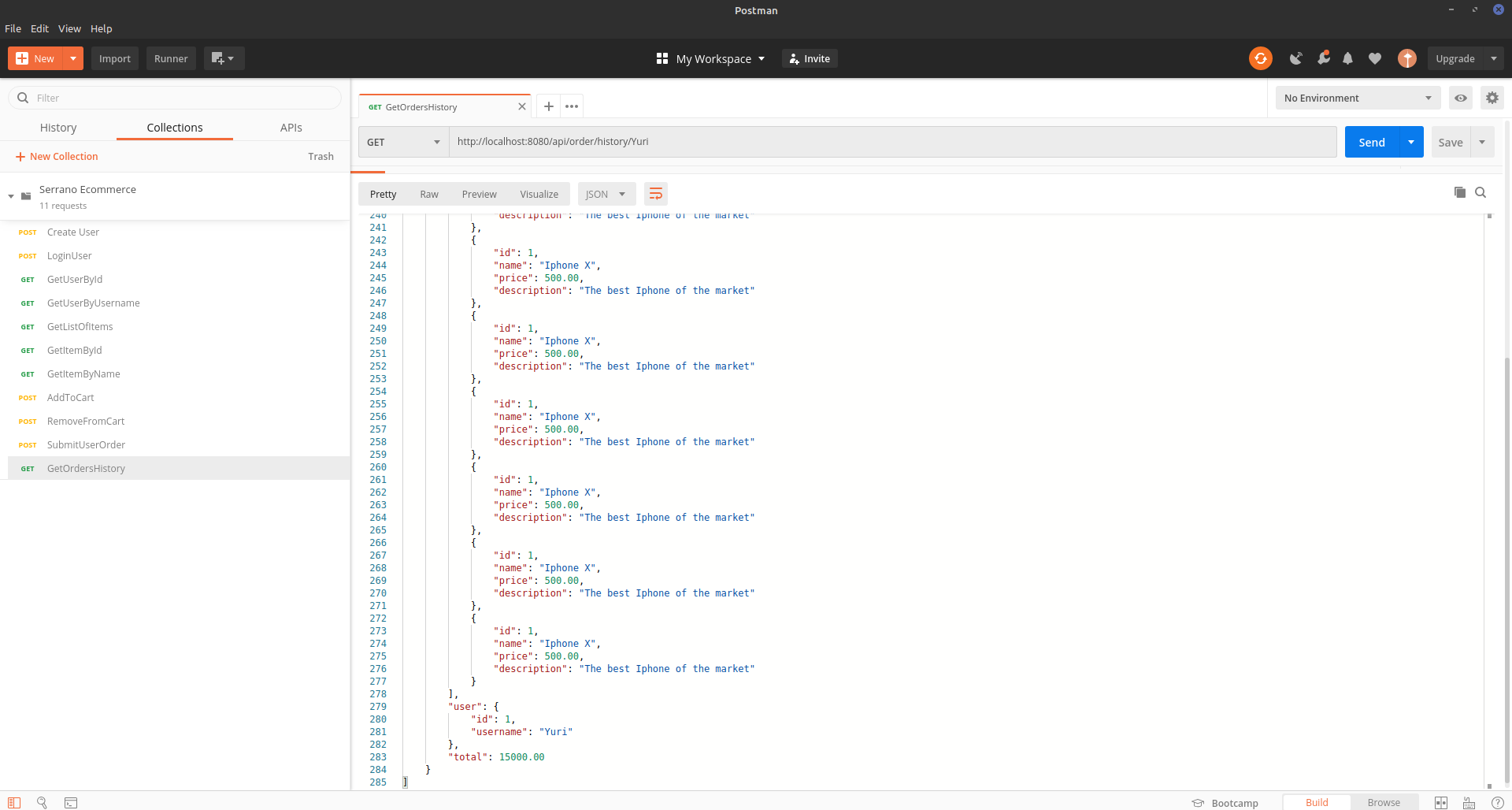Open the Help menu
The image size is (1512, 810).
[102, 28]
